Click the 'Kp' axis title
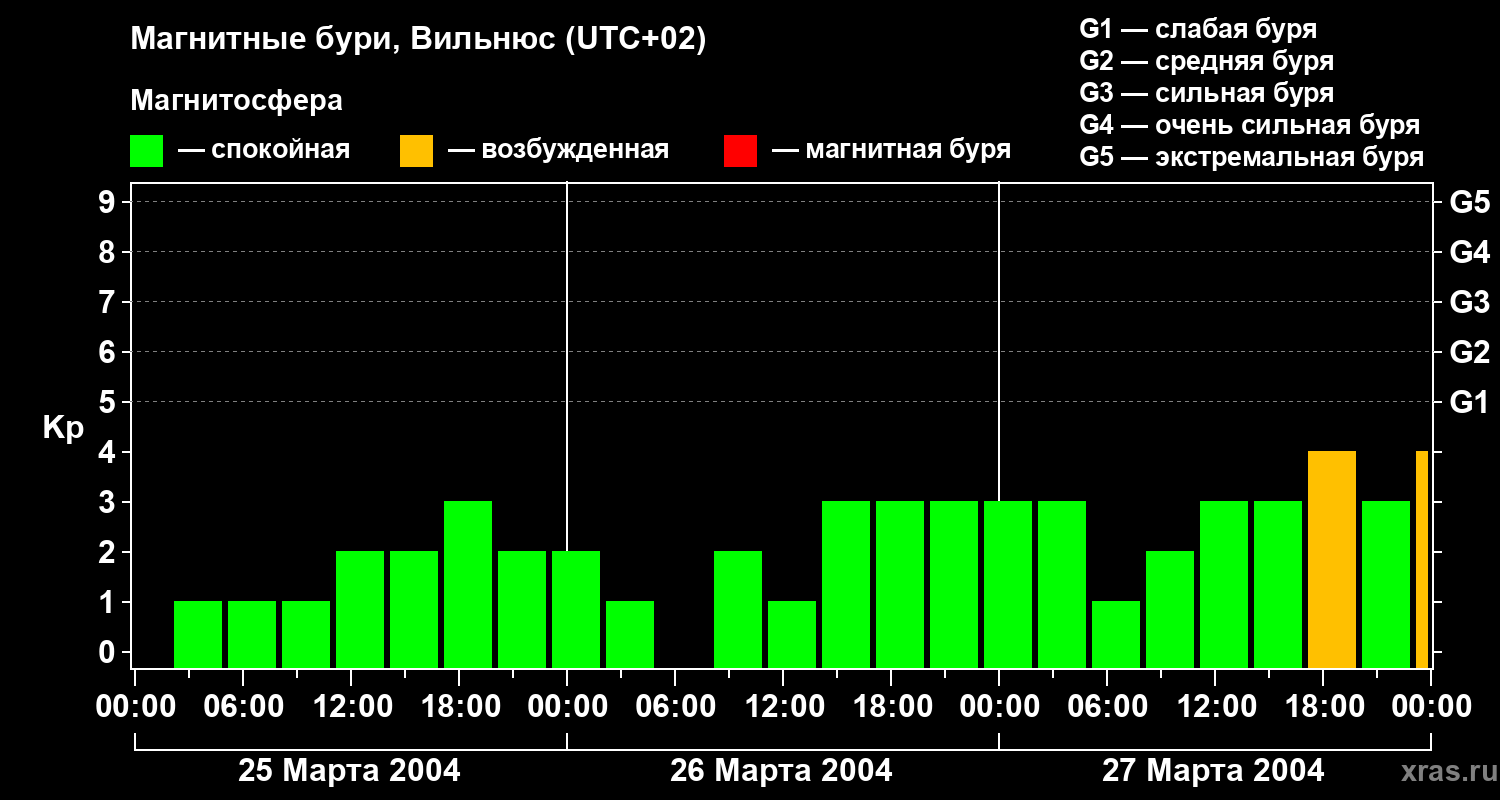 [63, 428]
